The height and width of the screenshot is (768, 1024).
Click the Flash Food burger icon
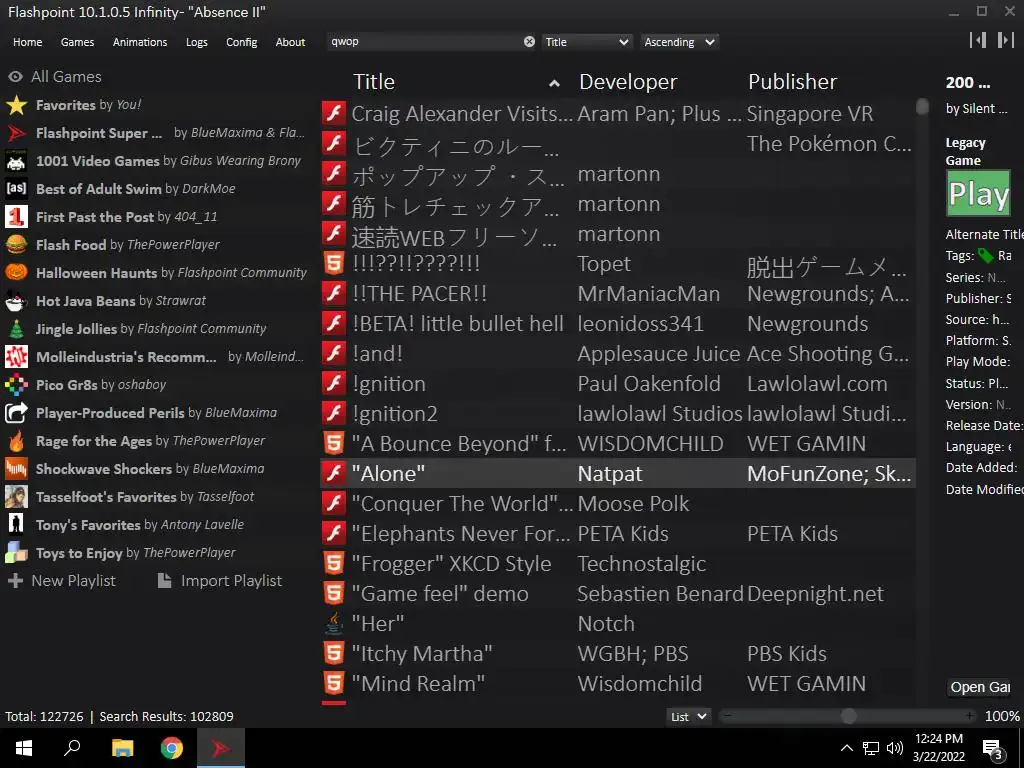16,245
